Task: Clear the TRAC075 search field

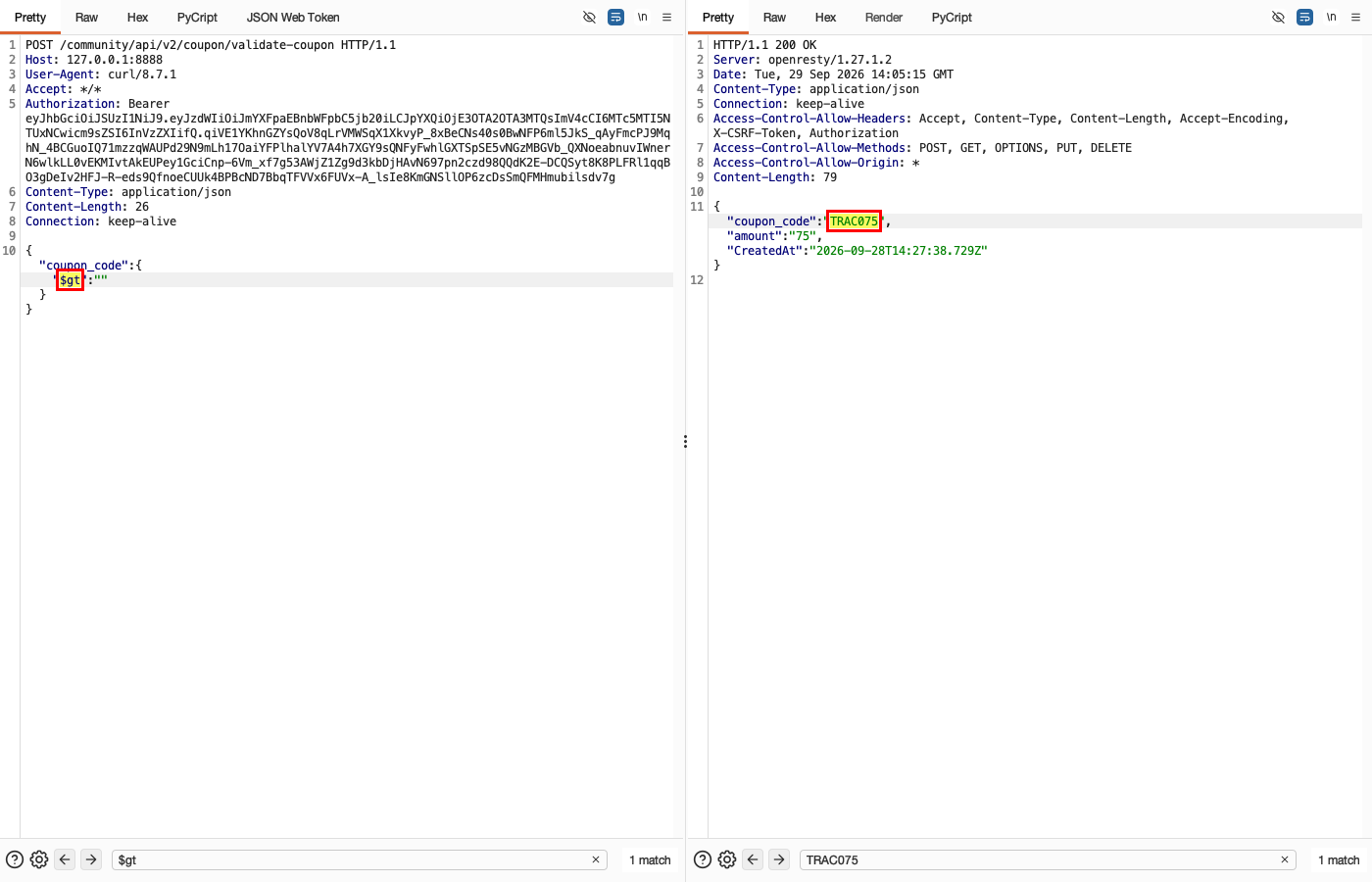Action: (1285, 859)
